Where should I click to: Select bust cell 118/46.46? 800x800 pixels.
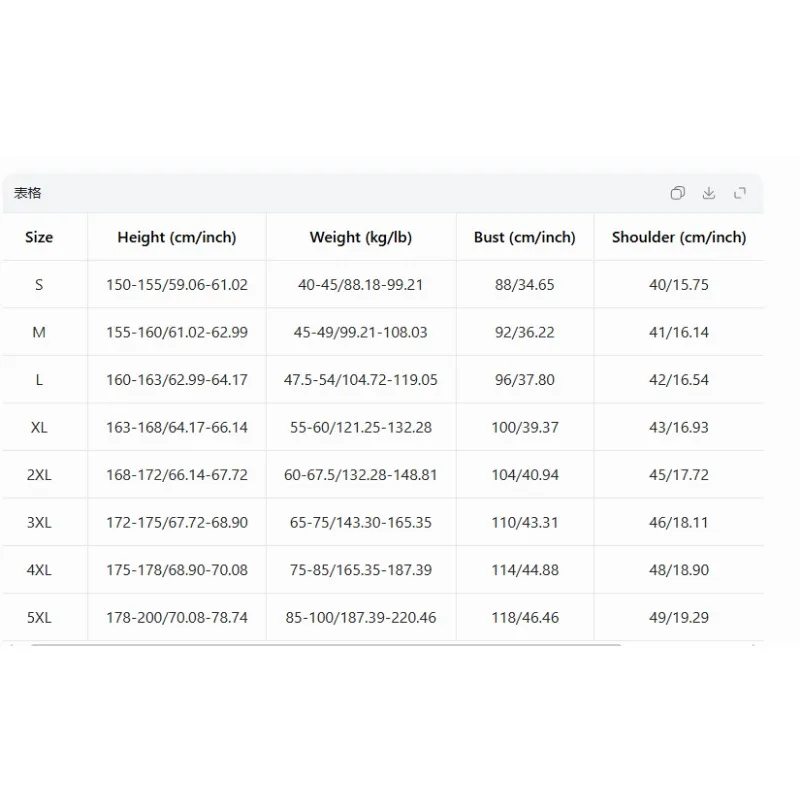(524, 617)
